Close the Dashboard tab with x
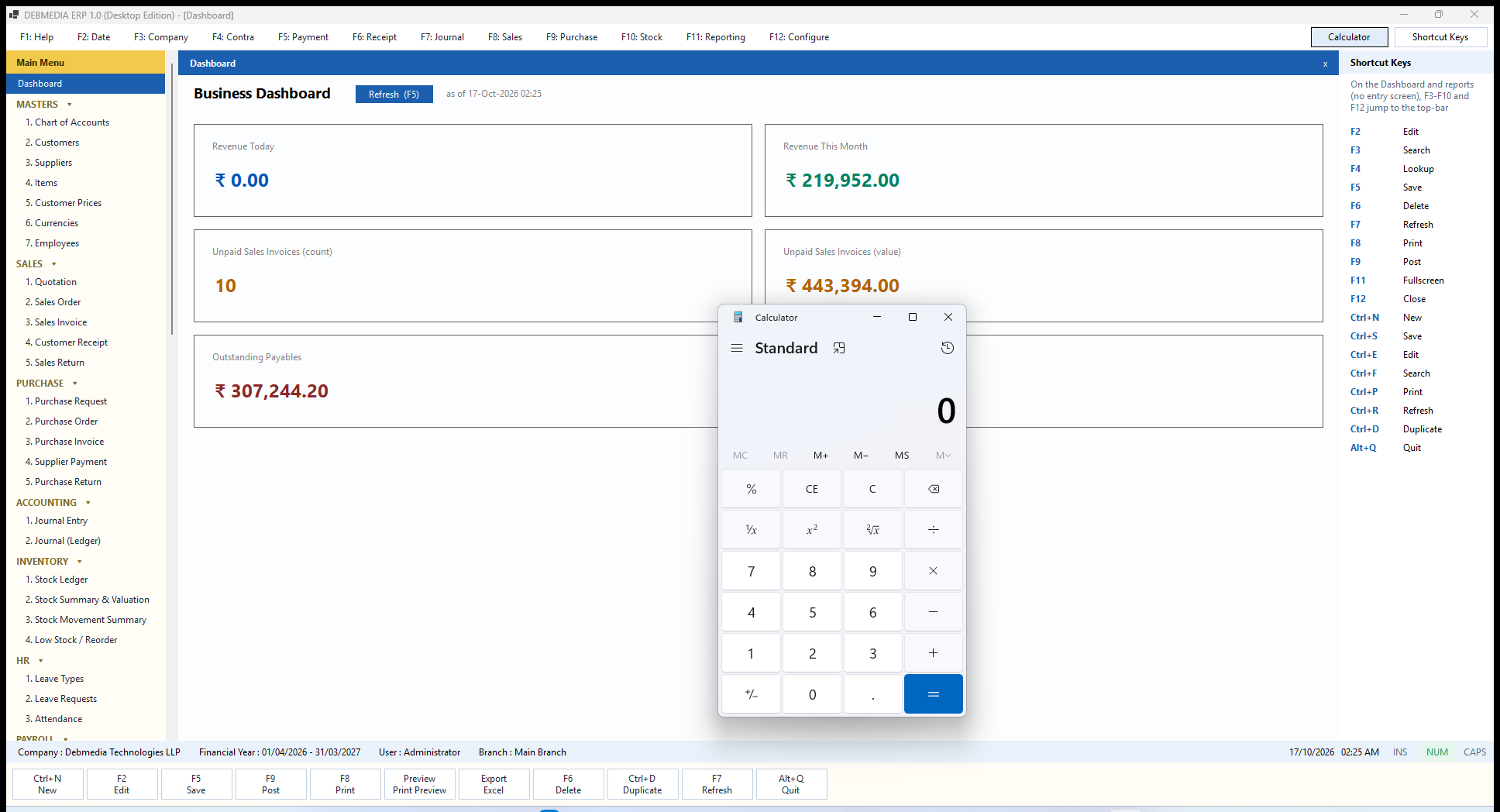Screen dimensions: 1500x812 pos(1326,64)
